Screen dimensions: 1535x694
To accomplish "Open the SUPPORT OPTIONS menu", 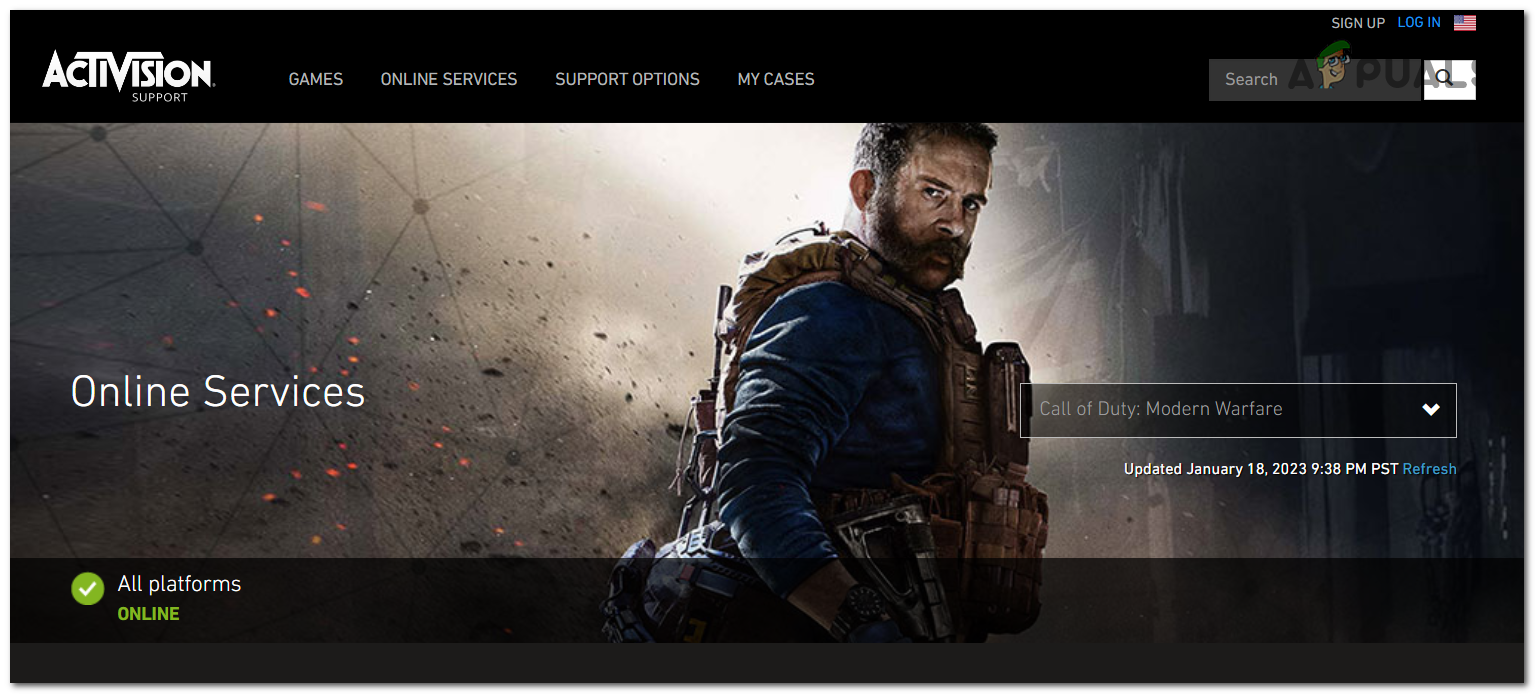I will pos(627,79).
